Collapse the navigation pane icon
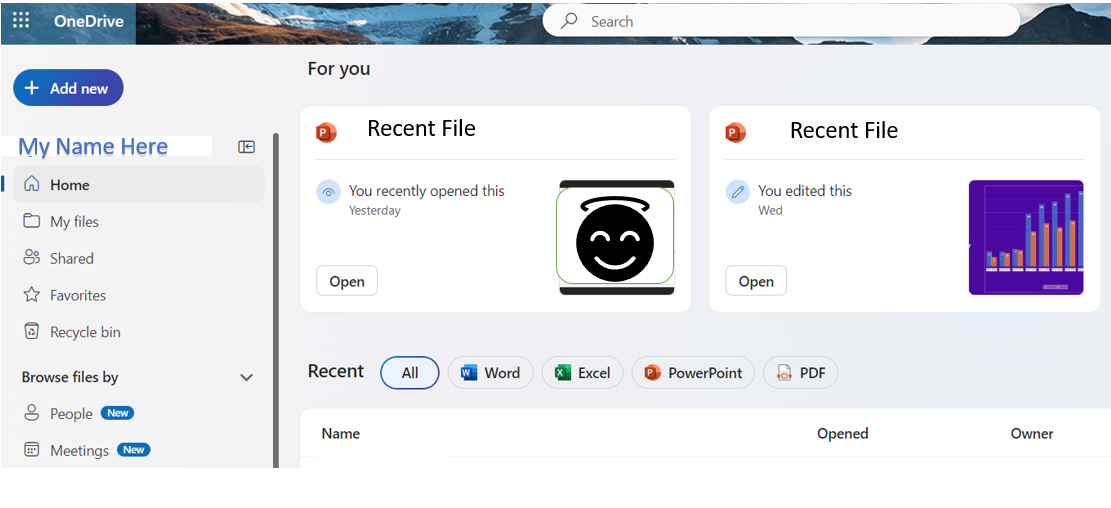This screenshot has width=1111, height=508. (x=247, y=147)
